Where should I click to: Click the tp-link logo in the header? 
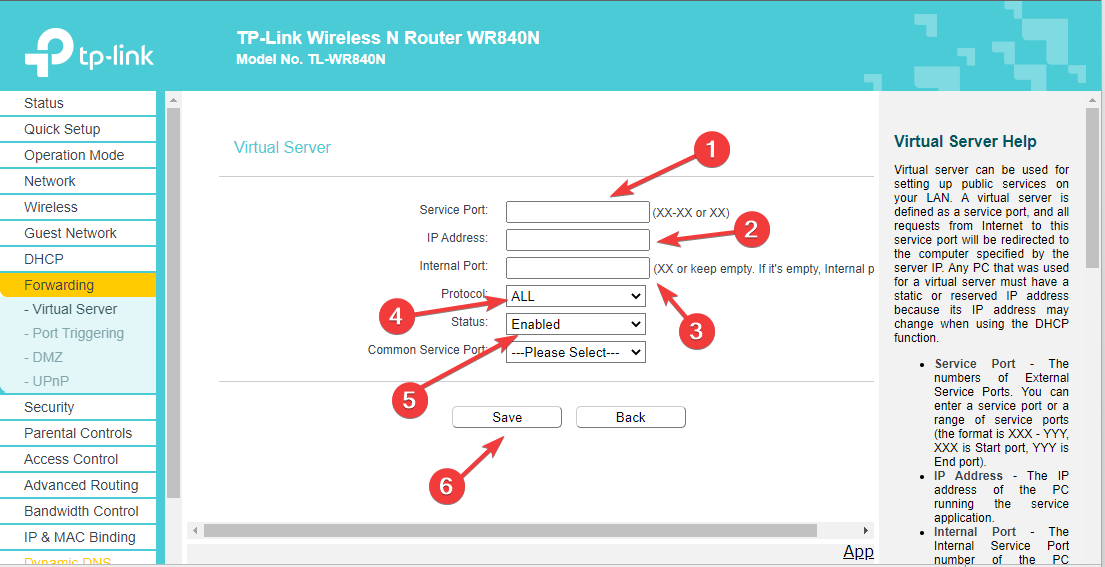click(x=89, y=53)
